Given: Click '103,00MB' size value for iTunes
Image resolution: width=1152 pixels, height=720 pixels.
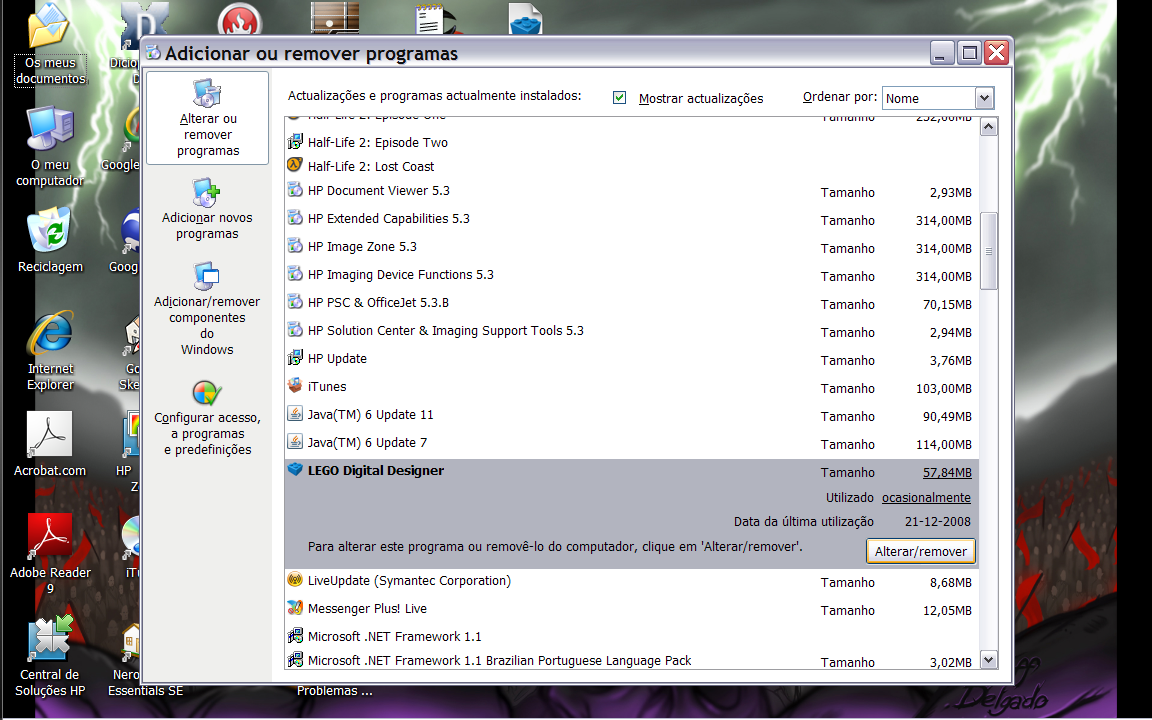Looking at the screenshot, I should coord(943,389).
